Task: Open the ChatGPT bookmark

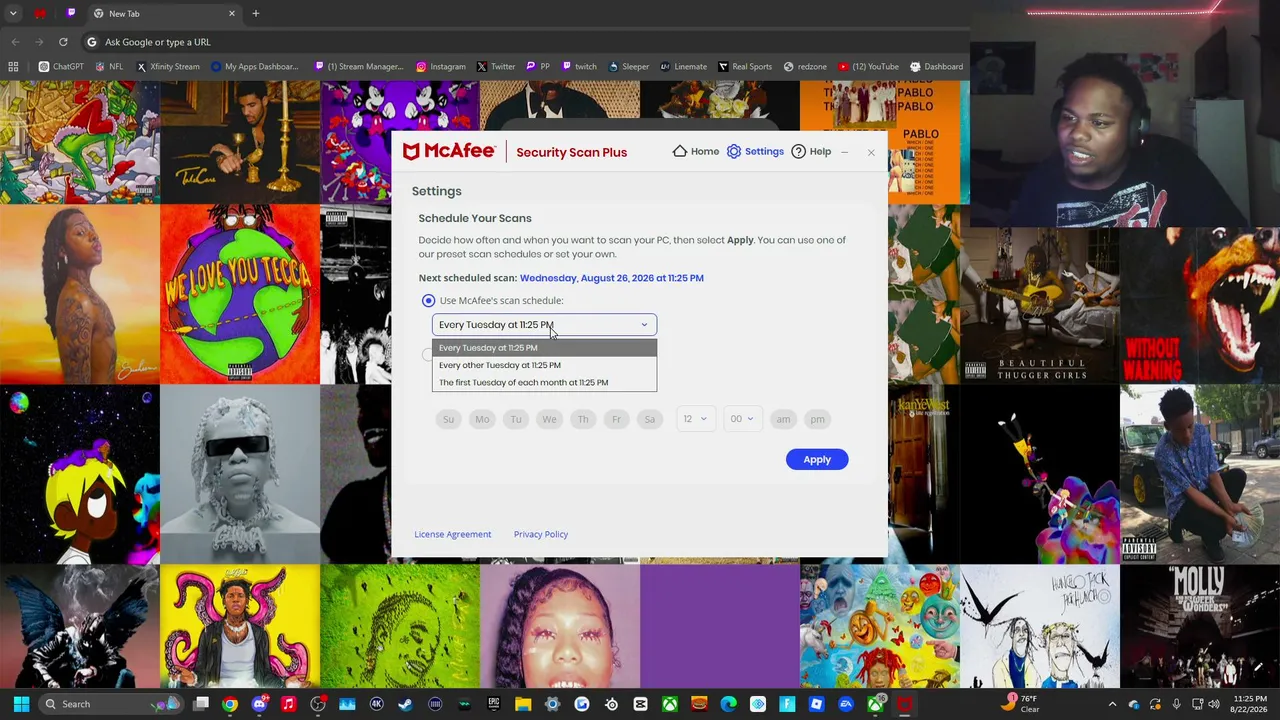Action: [x=62, y=67]
